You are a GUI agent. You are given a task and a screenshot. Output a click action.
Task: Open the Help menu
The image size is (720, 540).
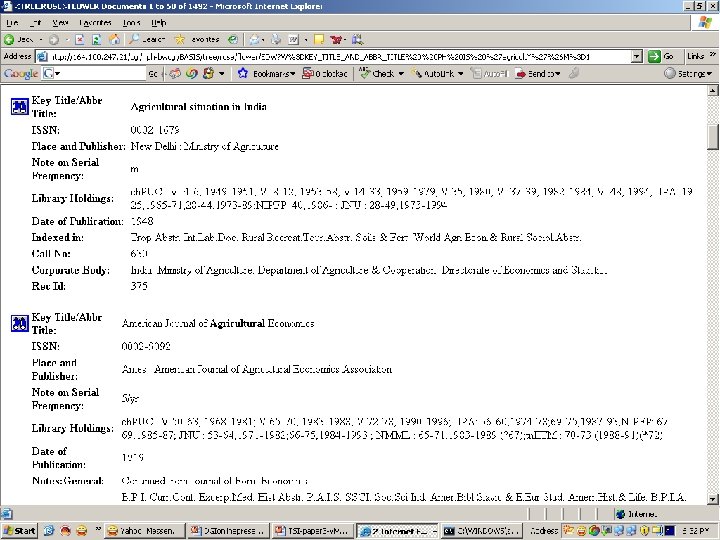pos(159,22)
